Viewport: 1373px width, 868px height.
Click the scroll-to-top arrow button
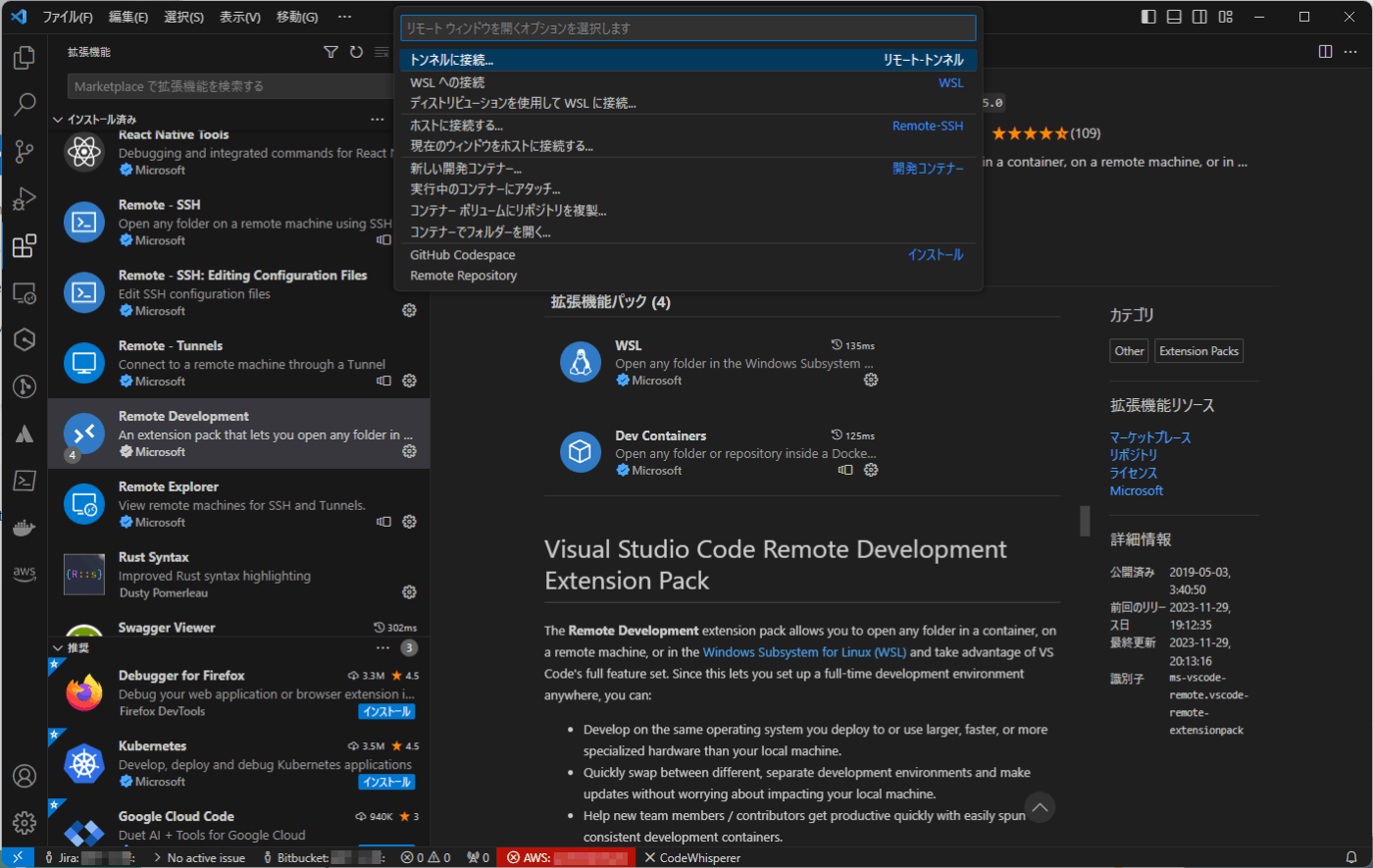pos(1040,807)
